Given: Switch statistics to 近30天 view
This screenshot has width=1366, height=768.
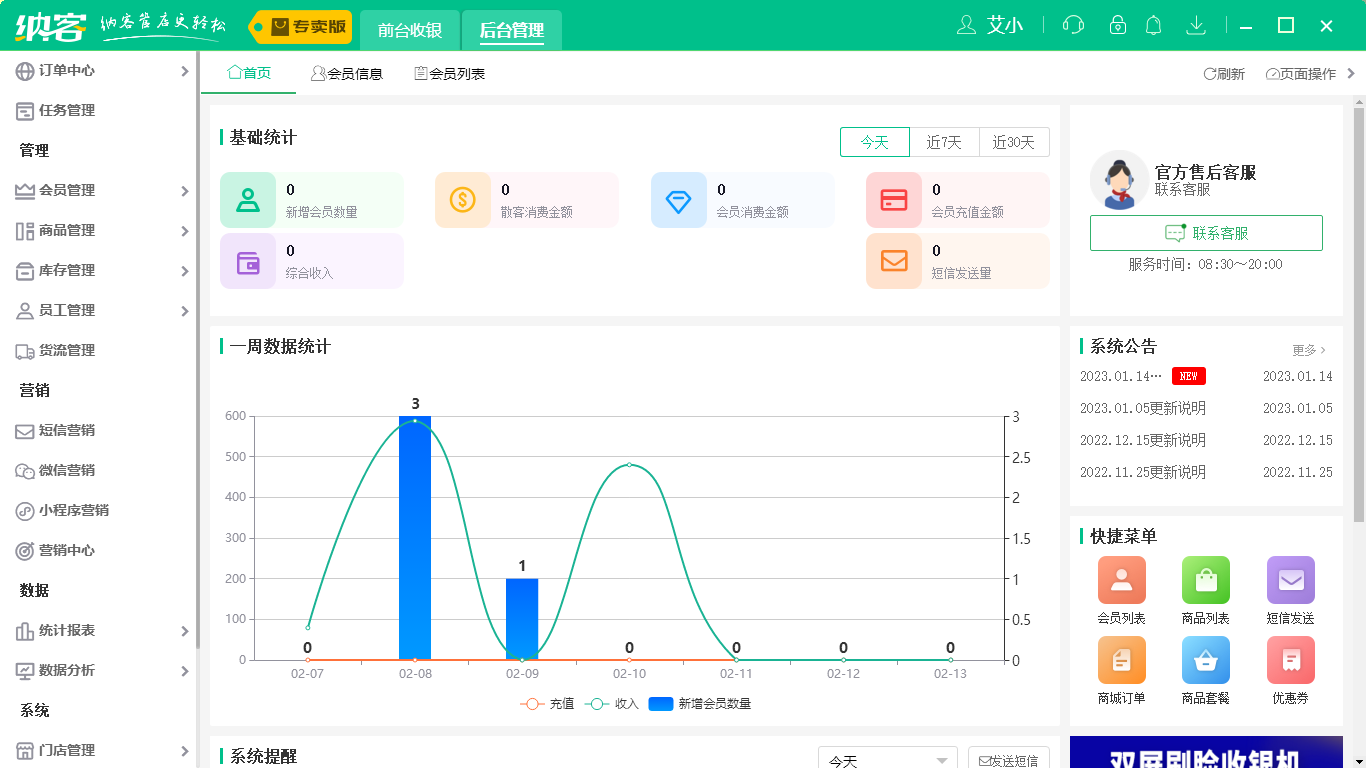Looking at the screenshot, I should pyautogui.click(x=1014, y=142).
